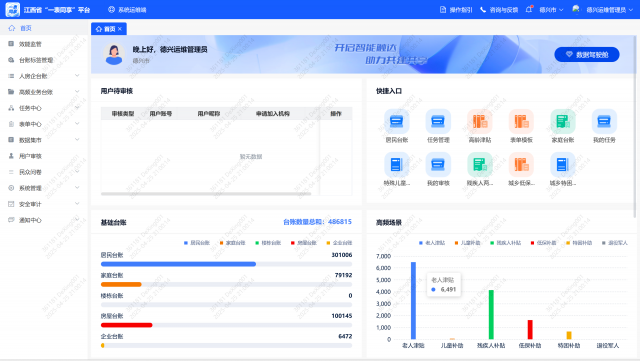Toggle 楼栋台账 legend in 基础台账 chart
Image resolution: width=640 pixels, height=361 pixels.
click(x=268, y=243)
